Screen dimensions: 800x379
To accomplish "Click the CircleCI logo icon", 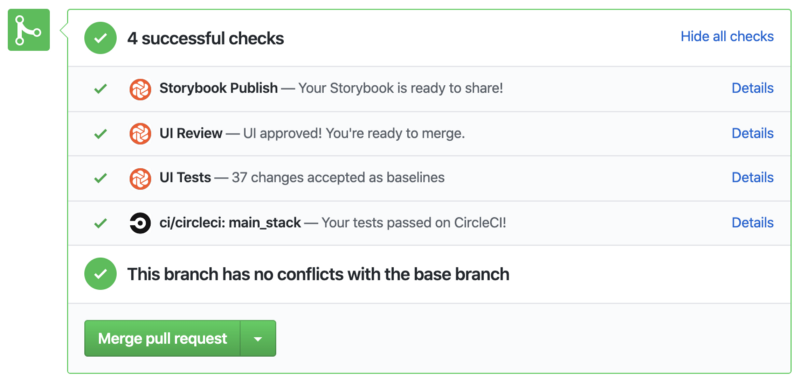I will tap(140, 223).
